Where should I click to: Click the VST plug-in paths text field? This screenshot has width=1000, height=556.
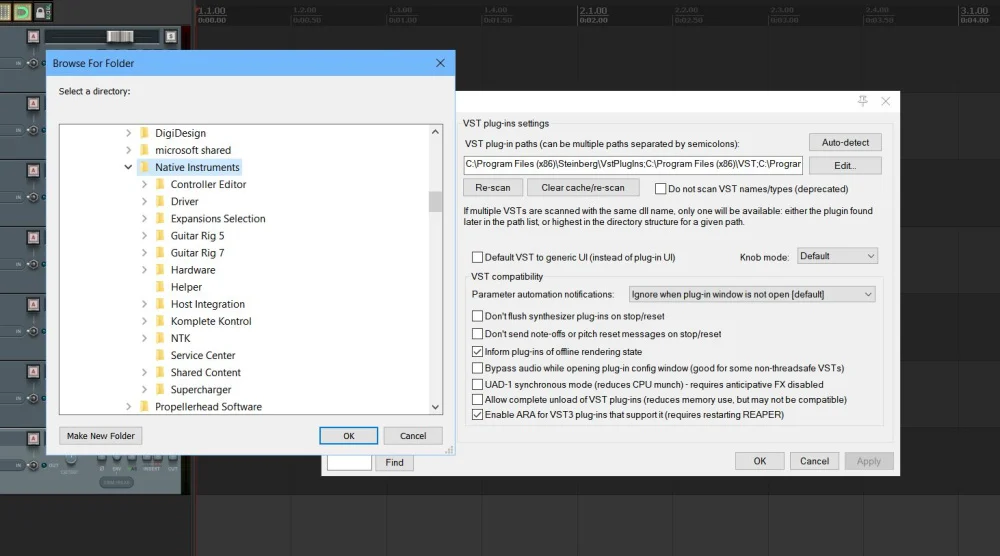[633, 165]
